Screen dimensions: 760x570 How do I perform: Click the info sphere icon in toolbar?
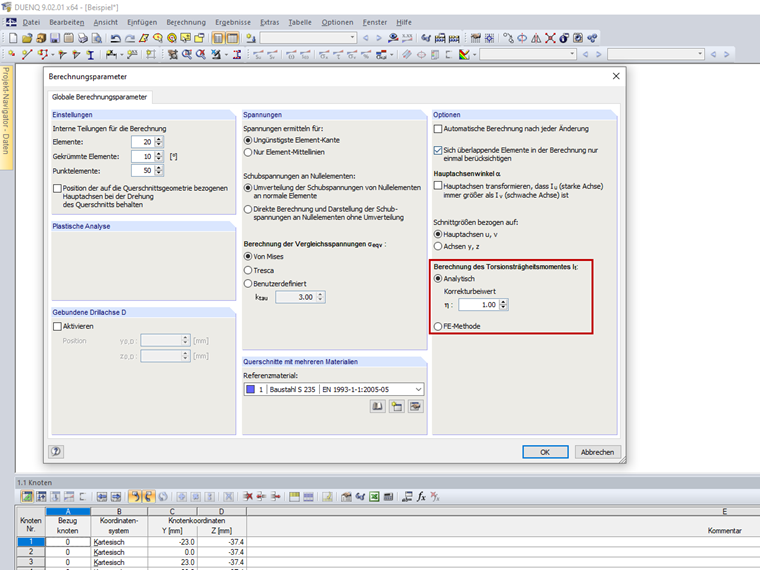(564, 38)
